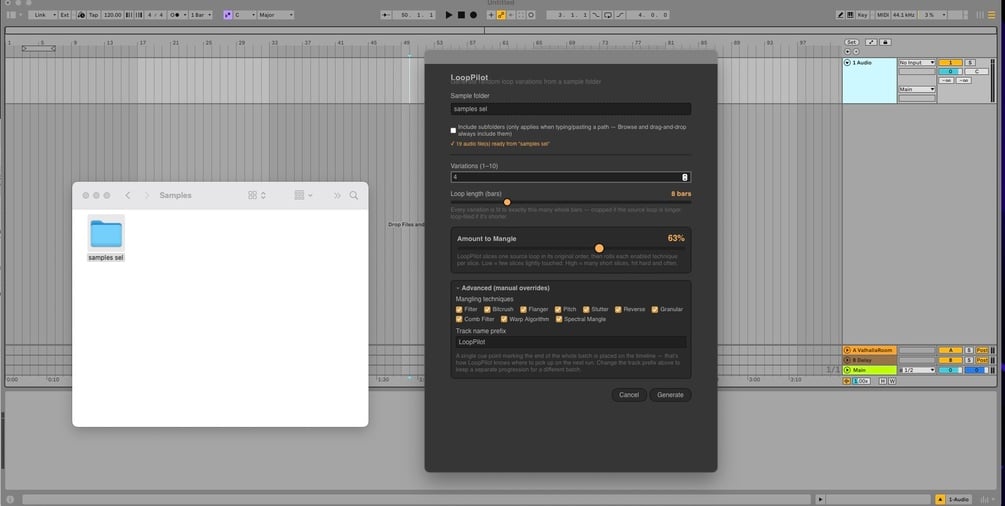Open the MIDI Arrangement Overdub plus icon

point(491,15)
